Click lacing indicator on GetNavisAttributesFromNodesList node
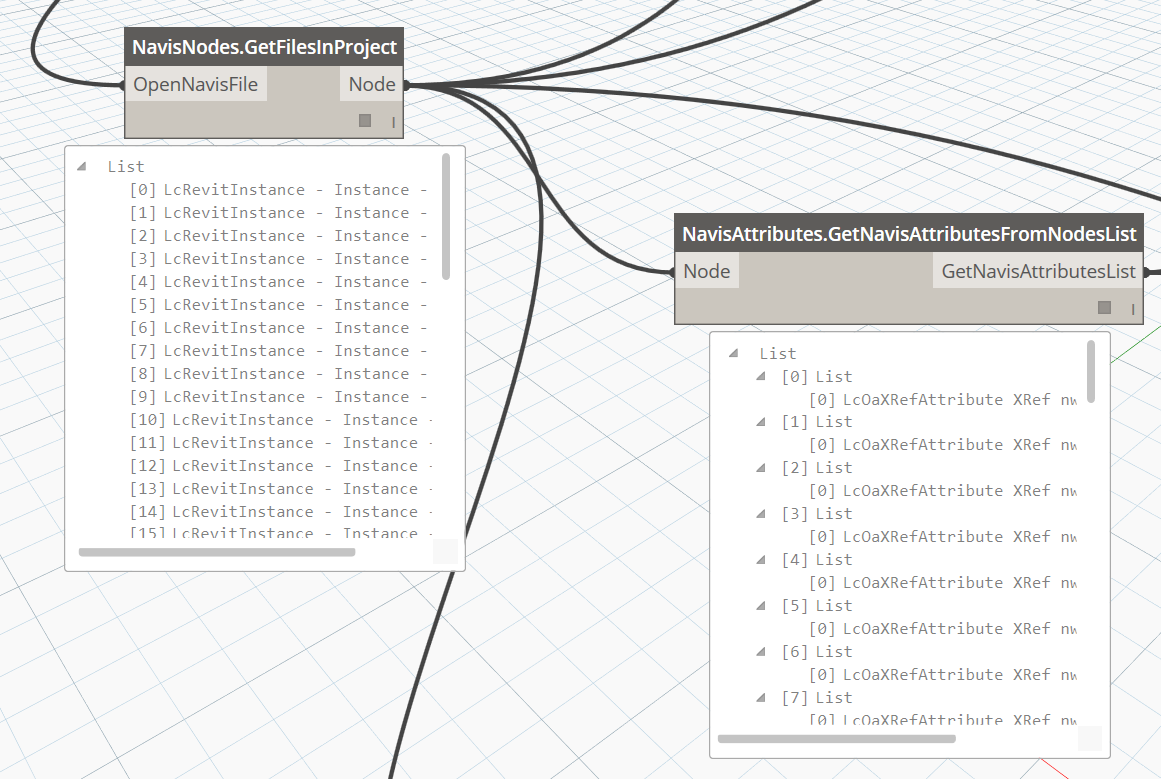This screenshot has width=1161, height=779. 1133,309
